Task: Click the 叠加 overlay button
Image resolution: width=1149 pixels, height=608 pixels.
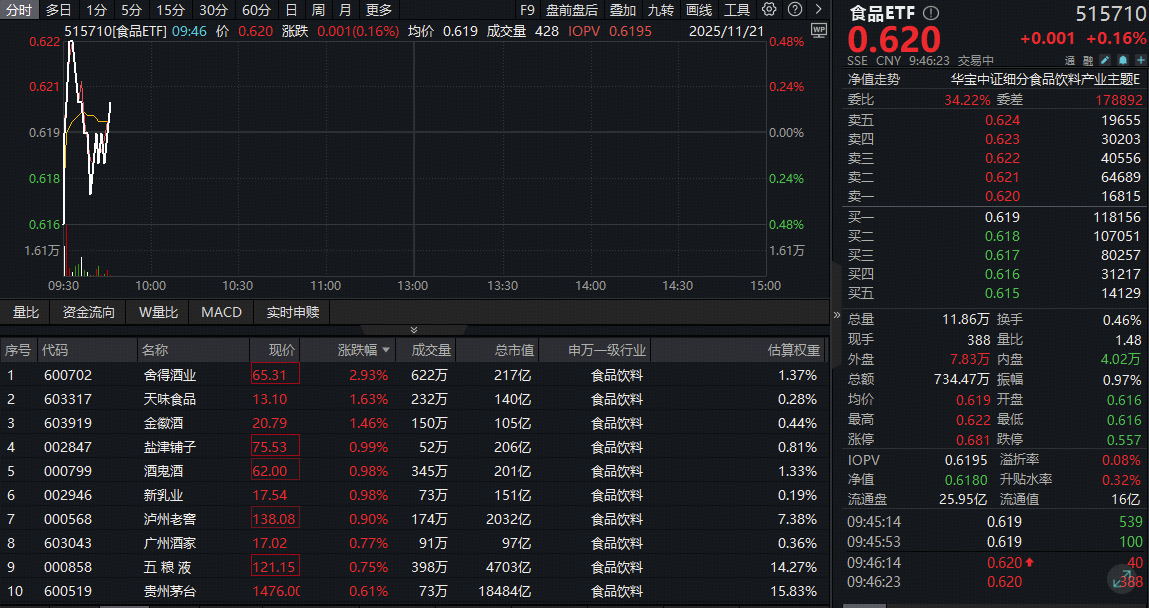Action: (623, 10)
